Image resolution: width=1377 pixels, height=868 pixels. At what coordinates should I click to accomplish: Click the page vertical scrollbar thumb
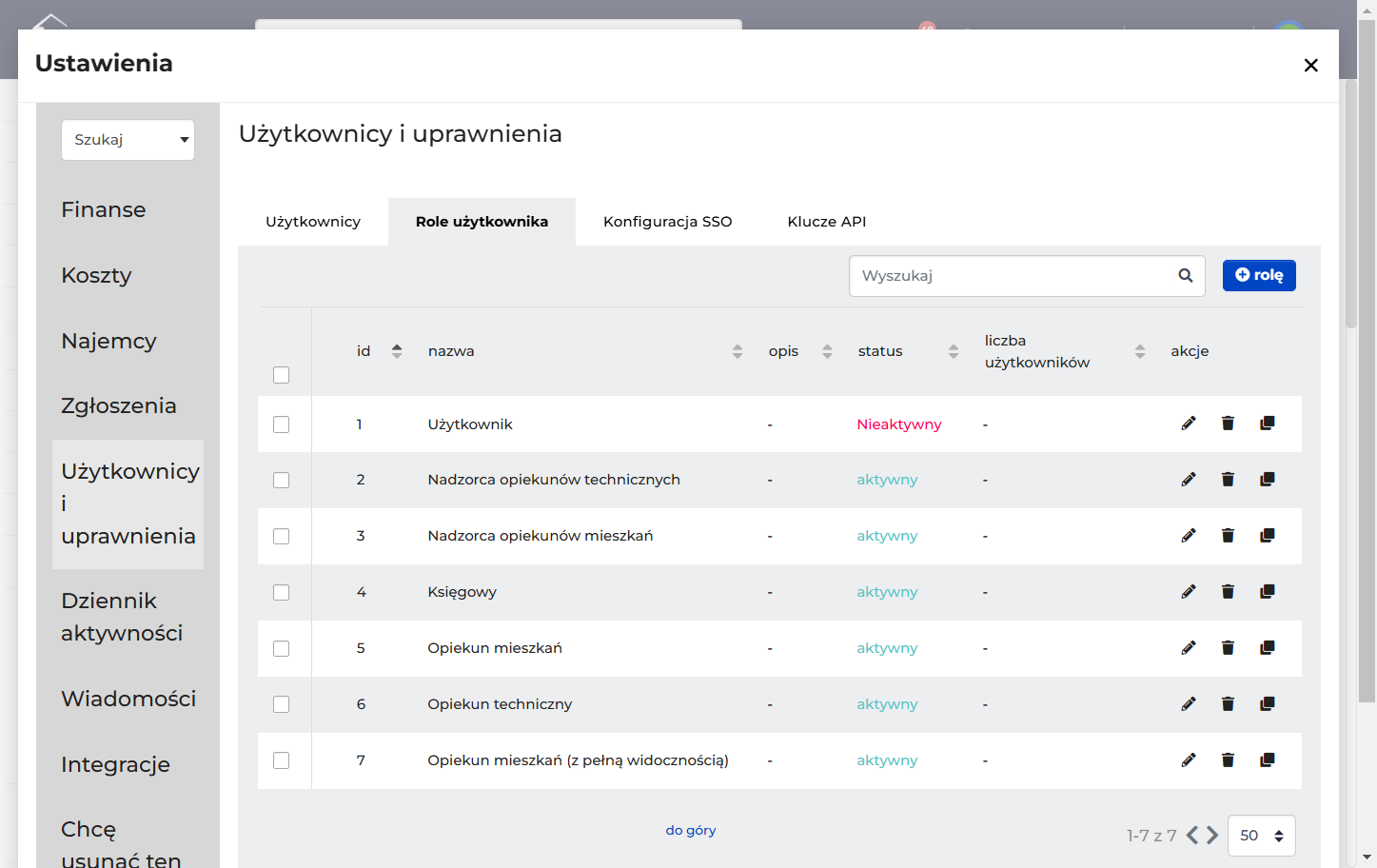pos(1367,362)
